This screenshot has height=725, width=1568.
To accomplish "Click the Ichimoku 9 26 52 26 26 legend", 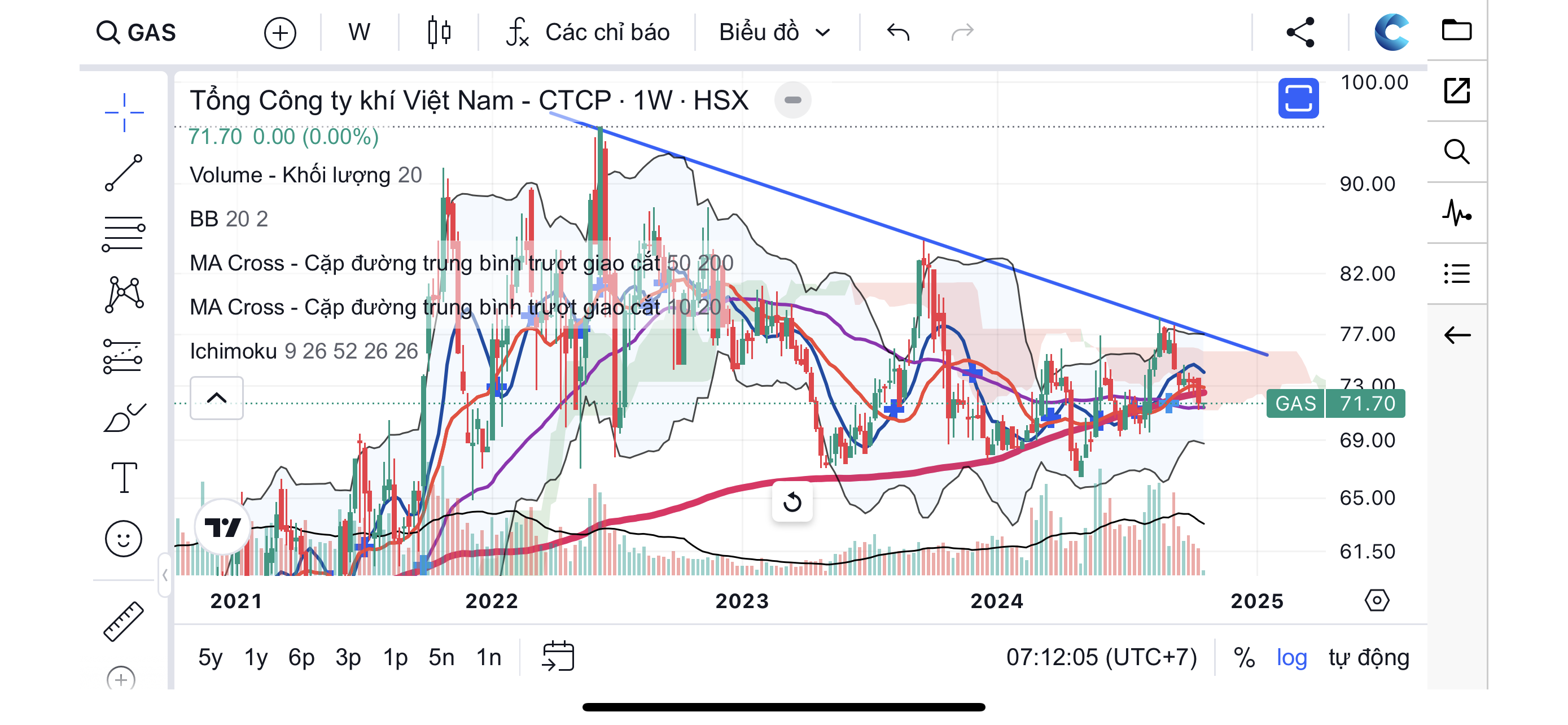I will pyautogui.click(x=304, y=351).
